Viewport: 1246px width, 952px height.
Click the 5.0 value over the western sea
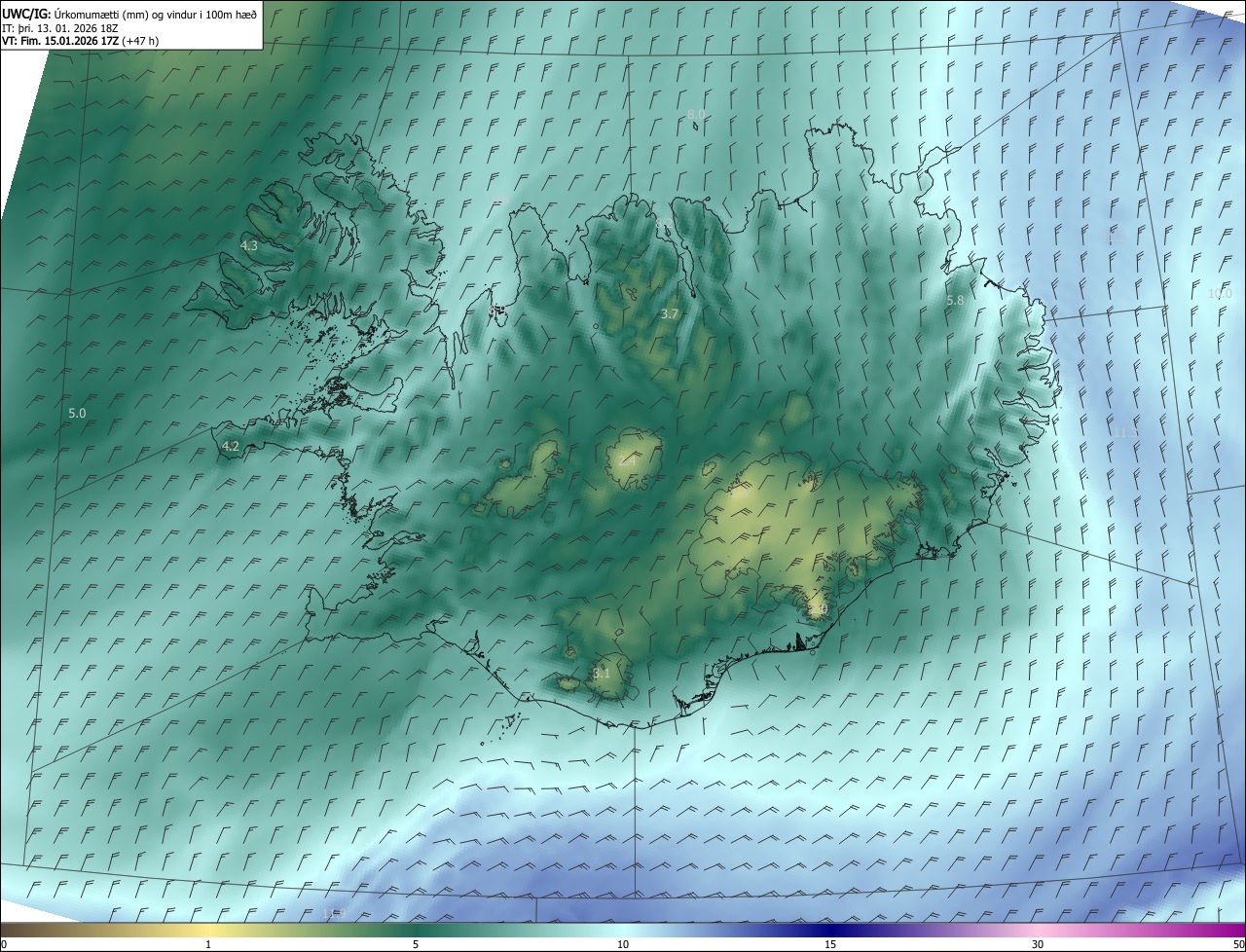click(77, 414)
